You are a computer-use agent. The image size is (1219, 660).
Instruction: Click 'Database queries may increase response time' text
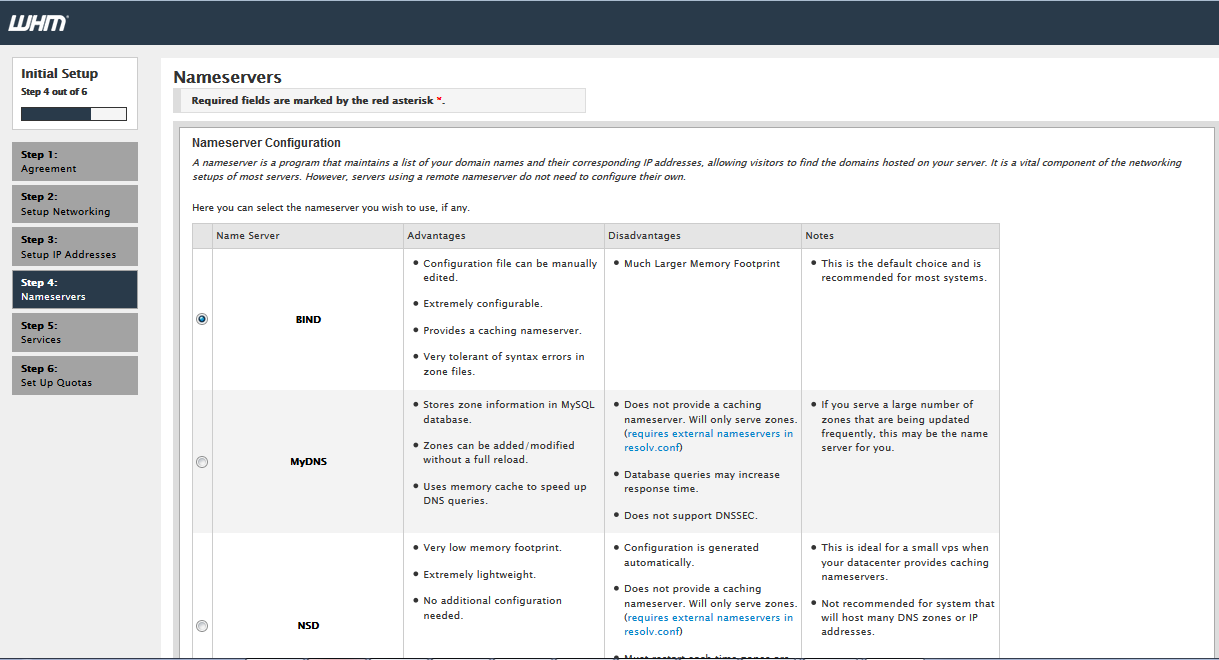[x=702, y=482]
